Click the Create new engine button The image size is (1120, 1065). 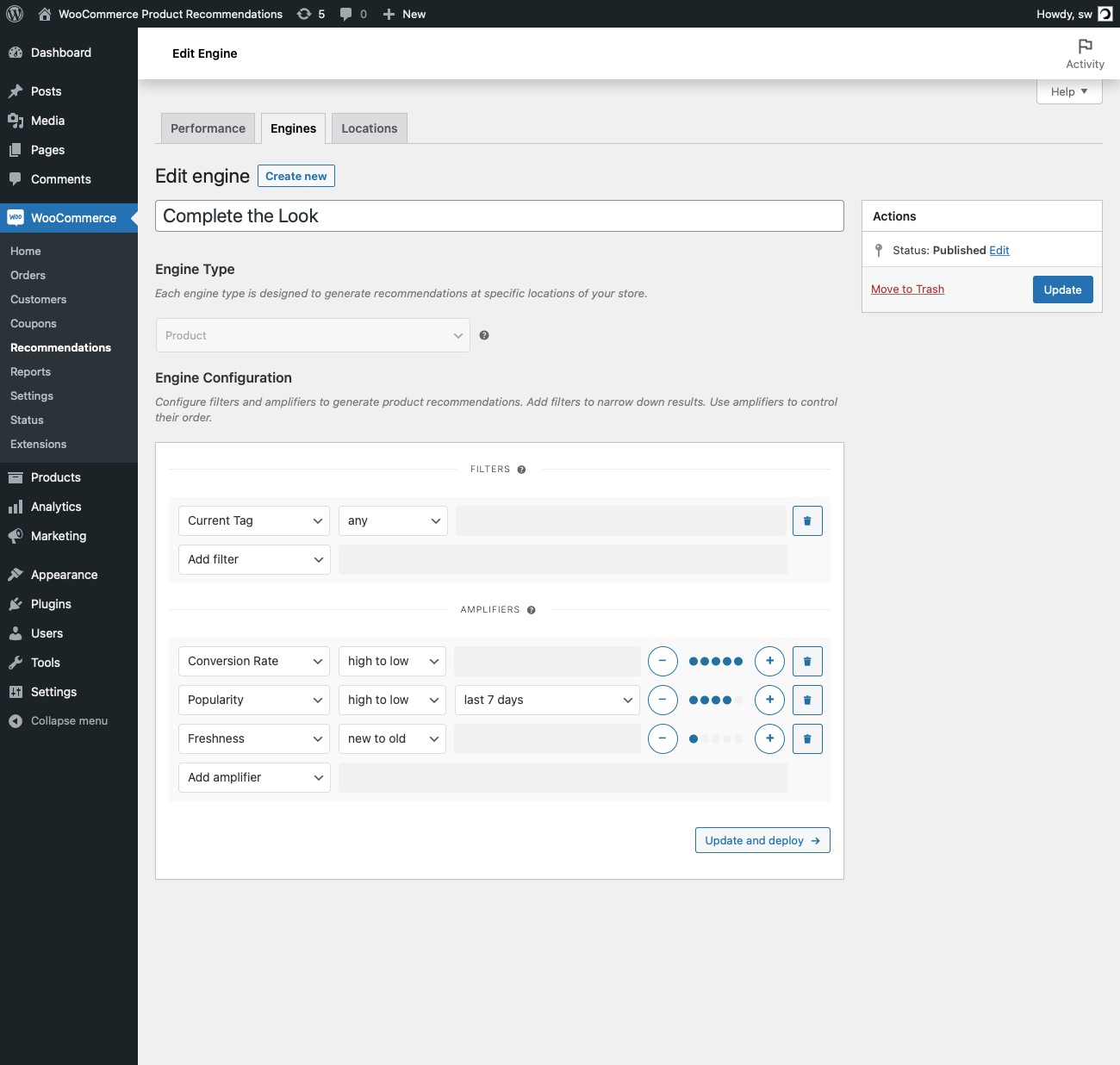[296, 176]
